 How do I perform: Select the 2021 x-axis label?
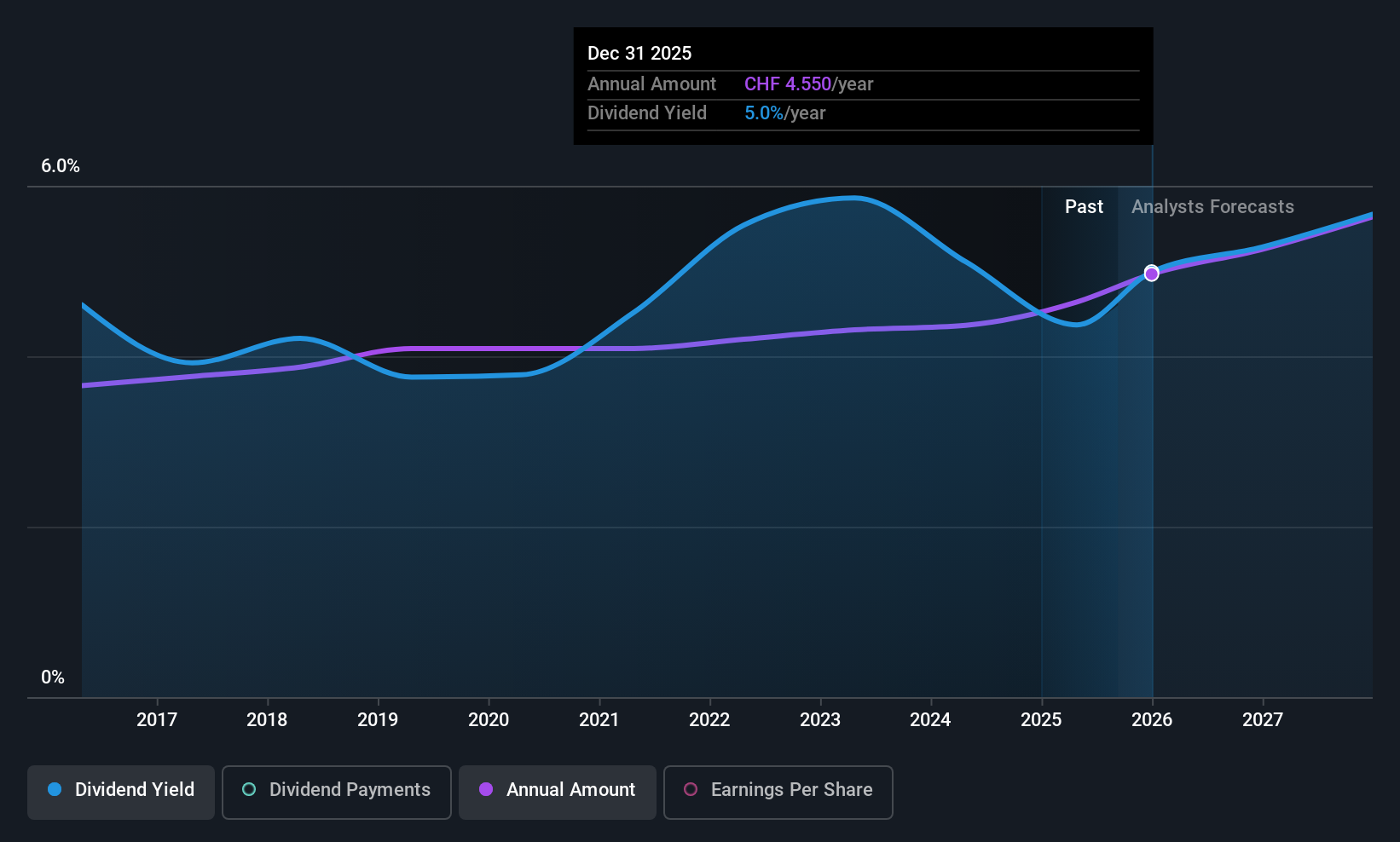(x=599, y=719)
